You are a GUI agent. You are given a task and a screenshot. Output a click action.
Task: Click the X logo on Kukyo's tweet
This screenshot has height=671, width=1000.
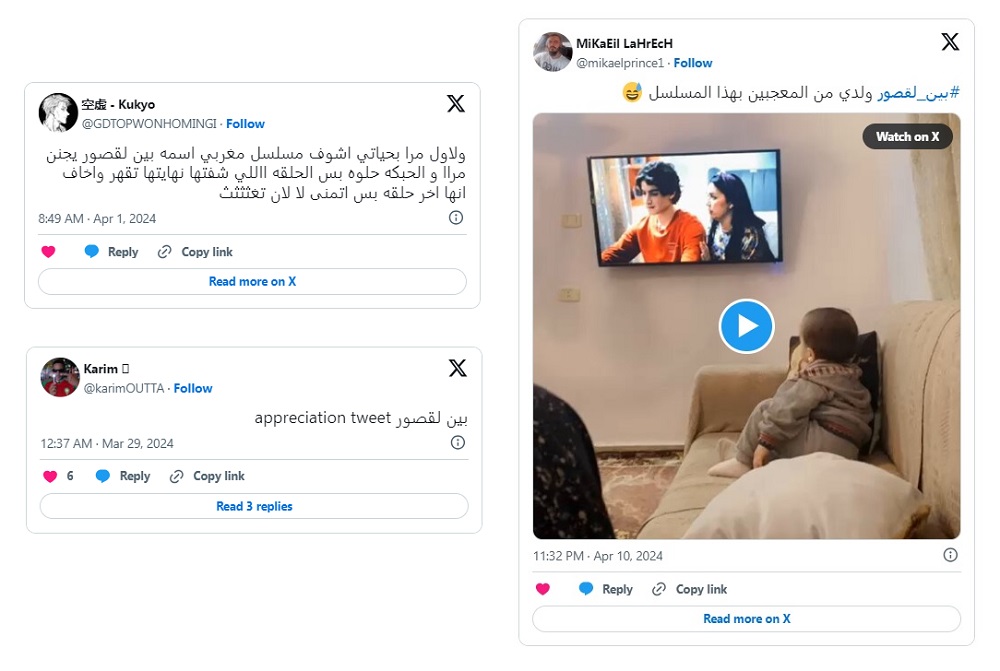click(x=455, y=103)
